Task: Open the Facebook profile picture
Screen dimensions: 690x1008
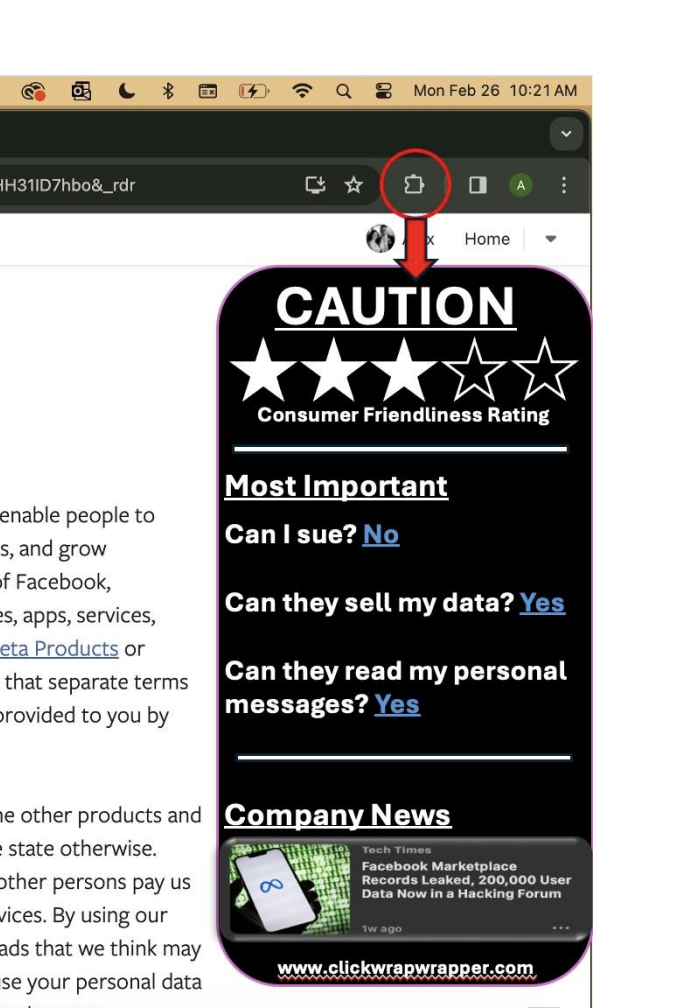Action: 380,238
